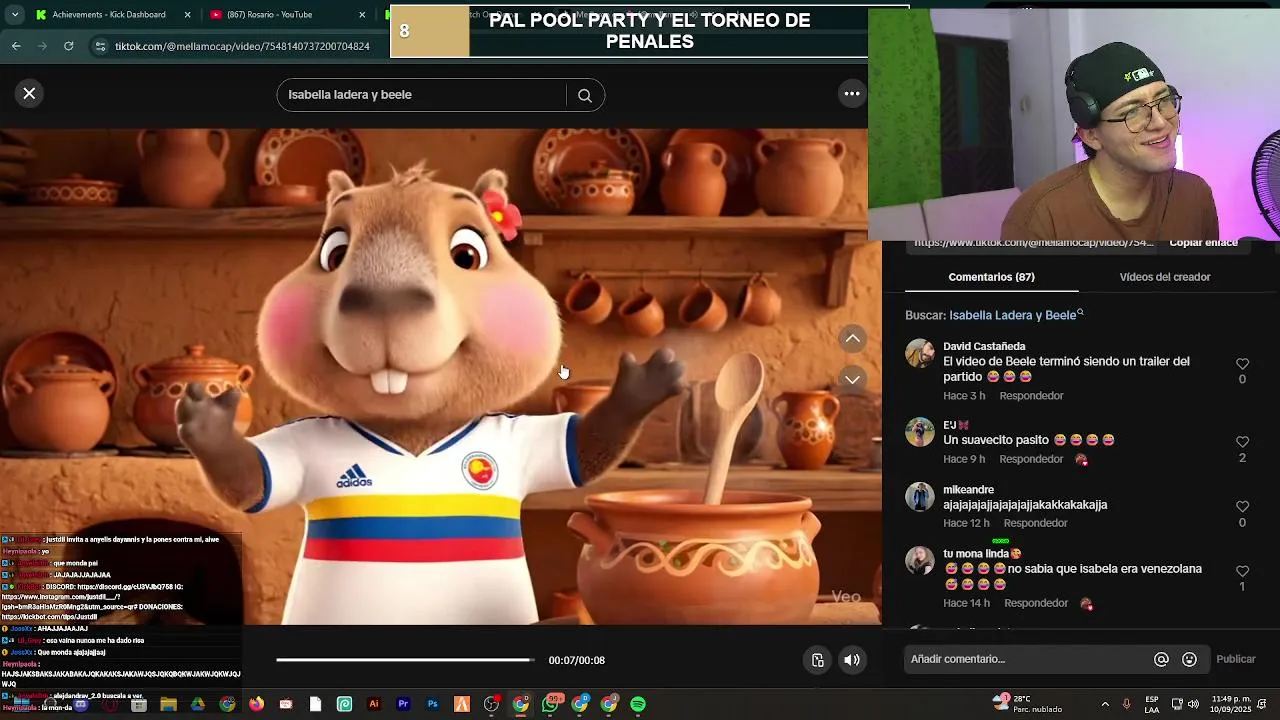Click the search magnifier icon in TikTok
The image size is (1280, 720).
585,95
